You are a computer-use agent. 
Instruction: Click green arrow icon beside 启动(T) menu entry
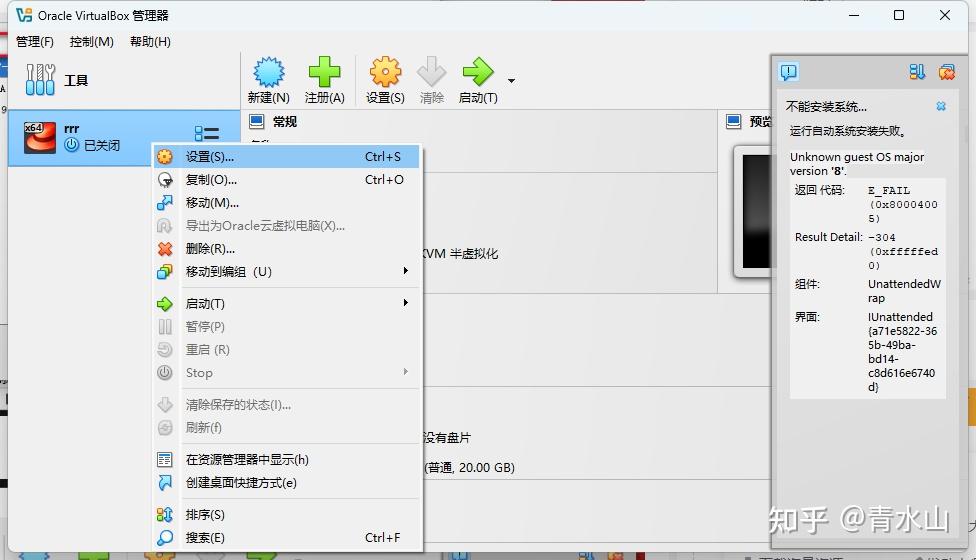165,304
